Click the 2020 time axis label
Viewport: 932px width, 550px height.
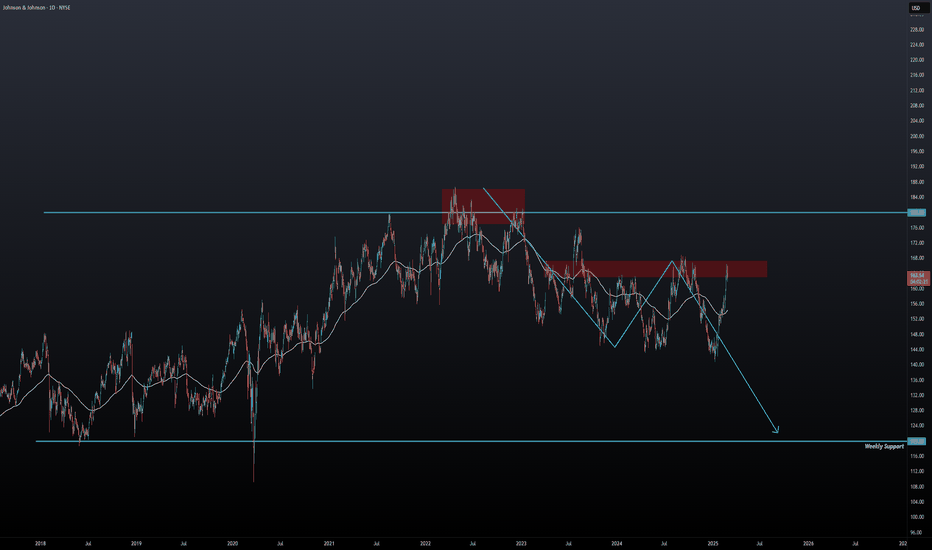pyautogui.click(x=232, y=543)
